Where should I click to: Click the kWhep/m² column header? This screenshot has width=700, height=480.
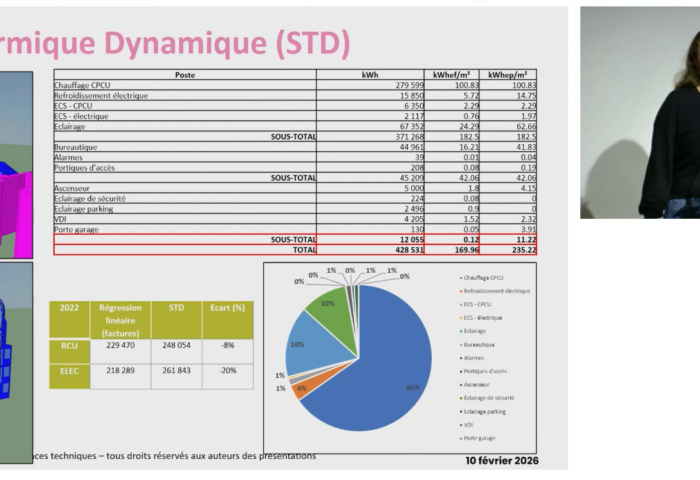(511, 75)
